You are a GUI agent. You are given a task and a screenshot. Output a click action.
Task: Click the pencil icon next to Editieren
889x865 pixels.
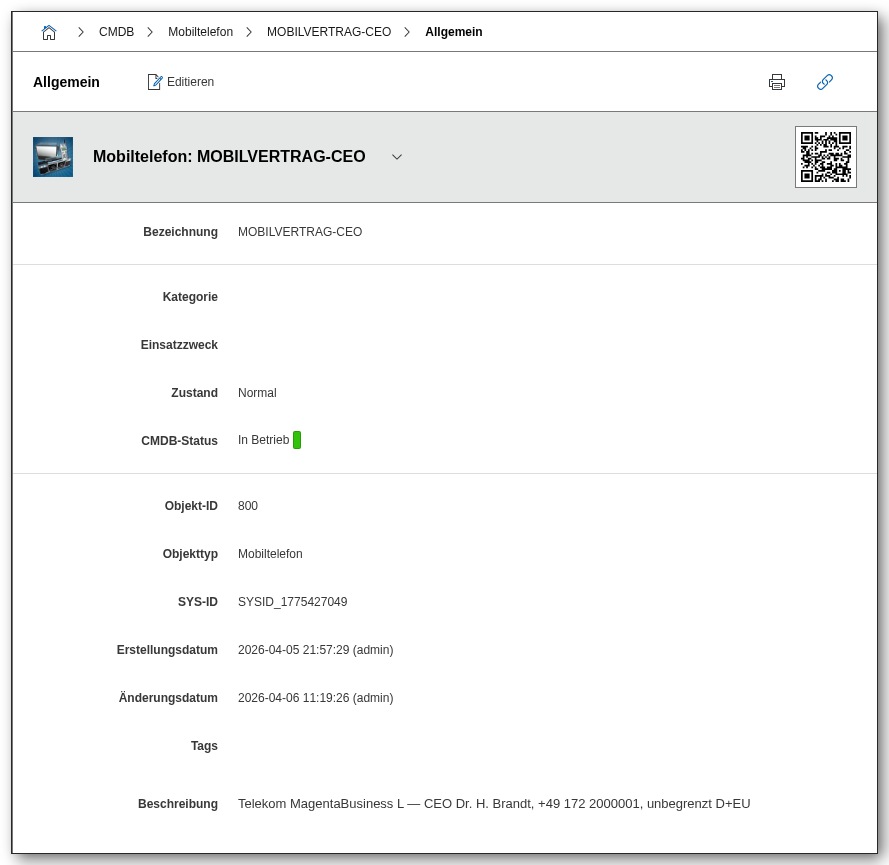(x=155, y=82)
